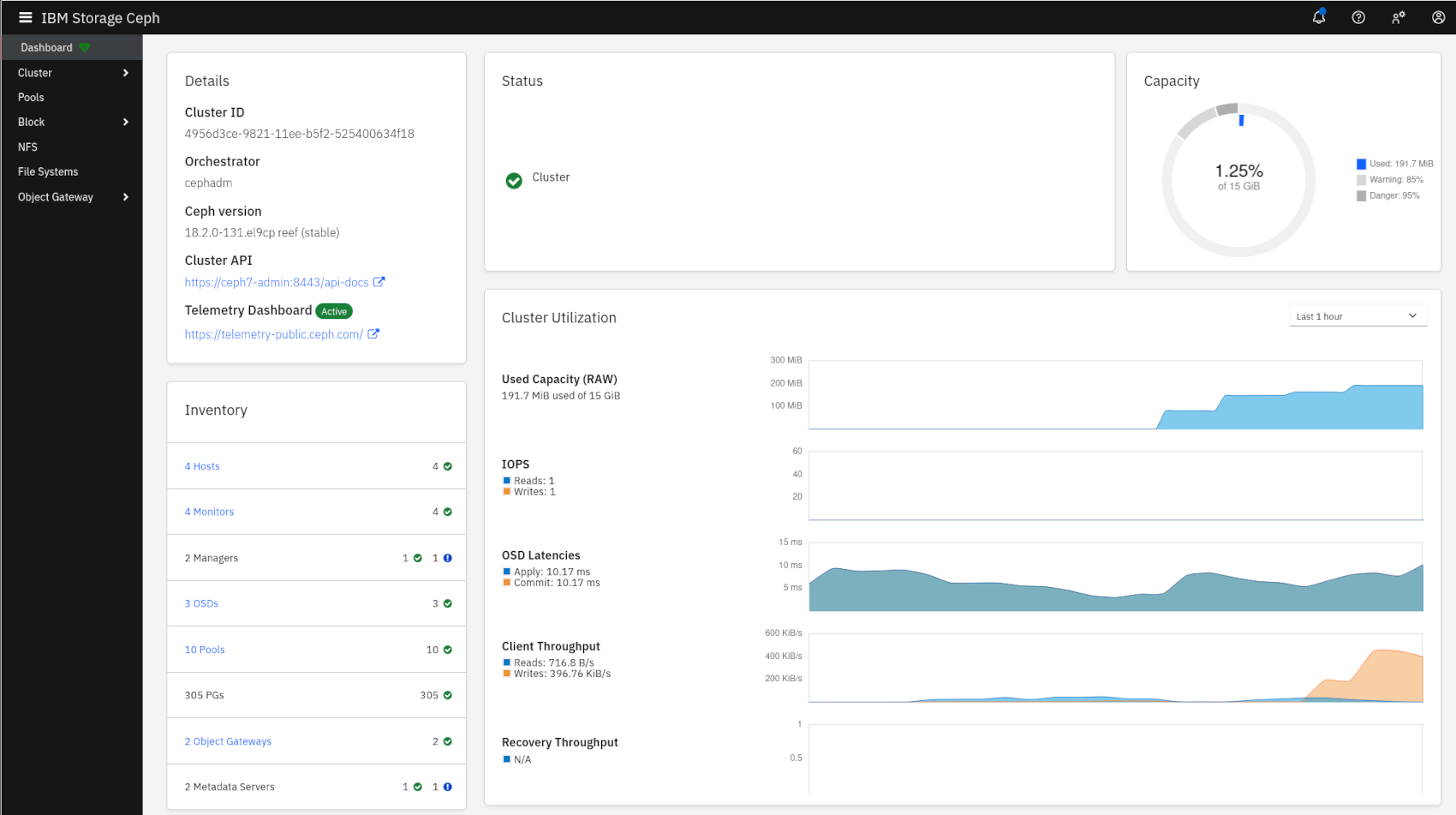Open the Last 1 hour time range dropdown

pos(1358,316)
